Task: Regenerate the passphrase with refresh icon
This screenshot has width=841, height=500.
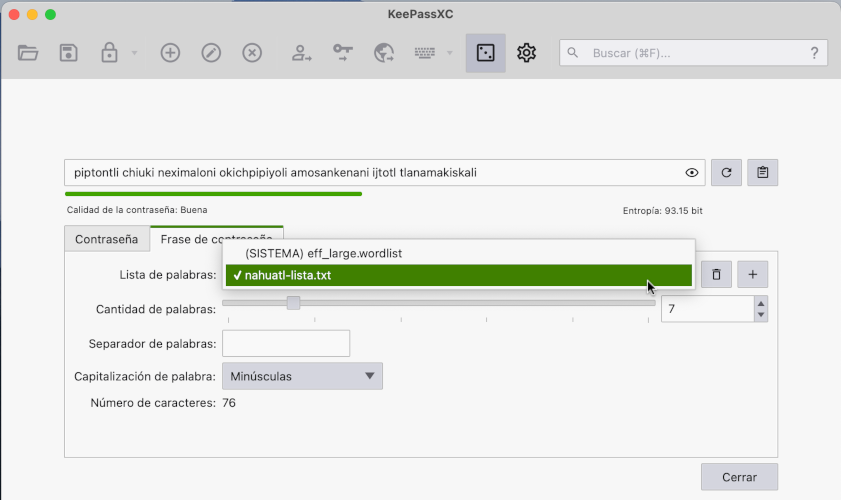Action: point(726,173)
